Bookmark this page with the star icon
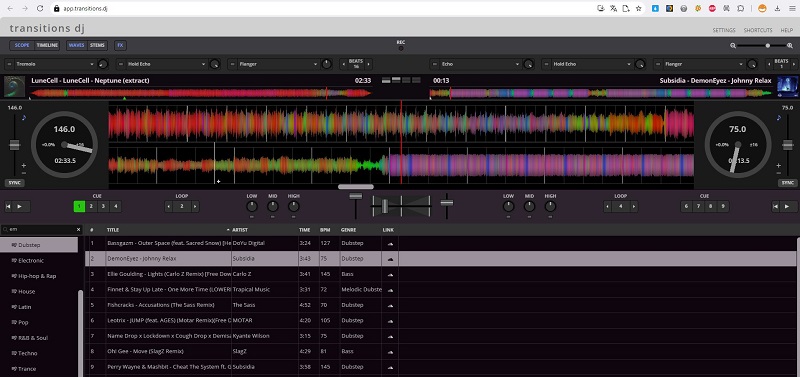The image size is (800, 377). click(x=639, y=8)
